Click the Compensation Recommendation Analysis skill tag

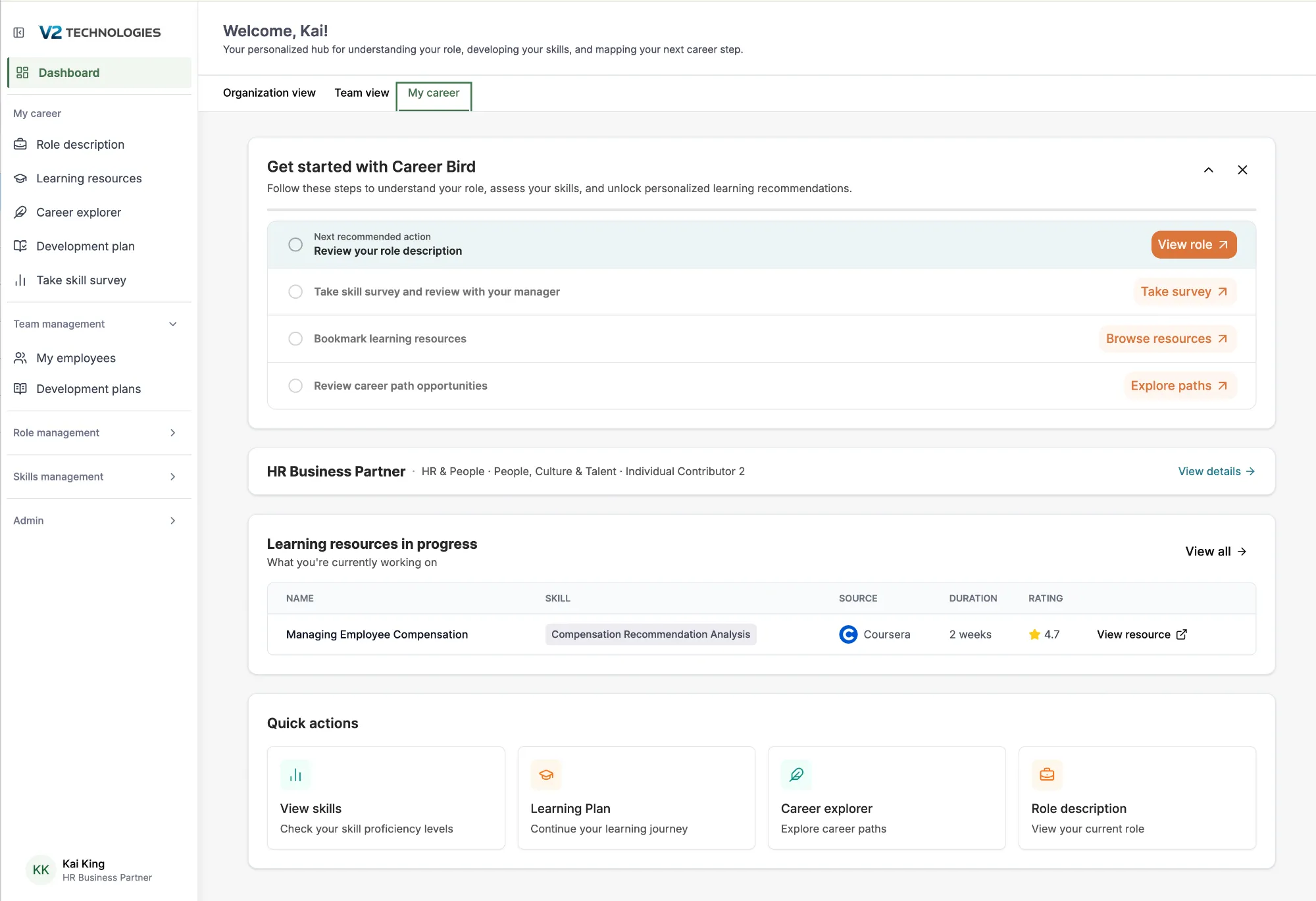coord(651,634)
